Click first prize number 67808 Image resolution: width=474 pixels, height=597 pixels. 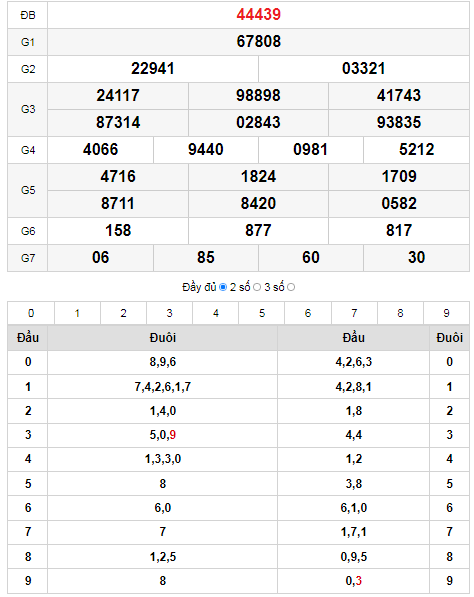tap(259, 42)
